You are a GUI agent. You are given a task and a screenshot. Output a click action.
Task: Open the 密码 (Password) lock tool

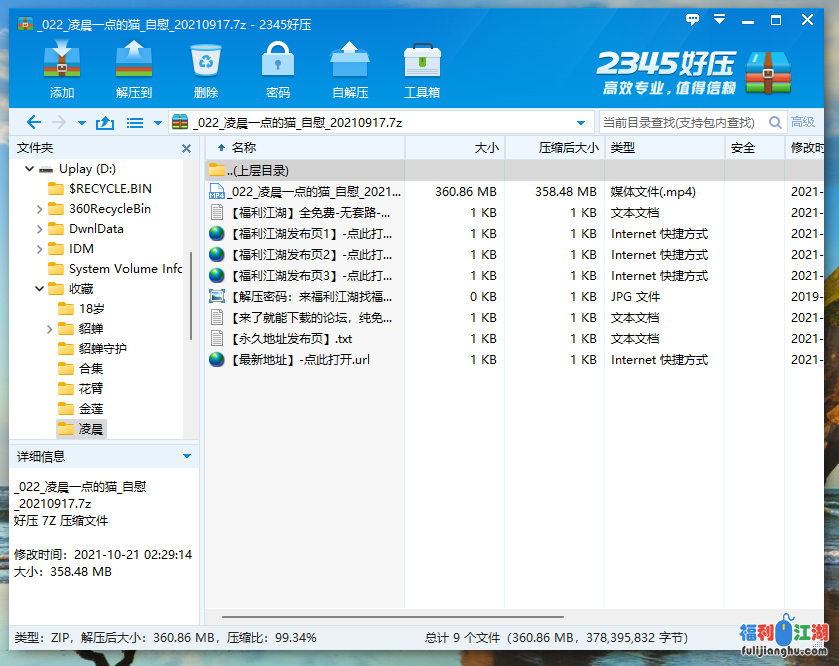point(278,62)
